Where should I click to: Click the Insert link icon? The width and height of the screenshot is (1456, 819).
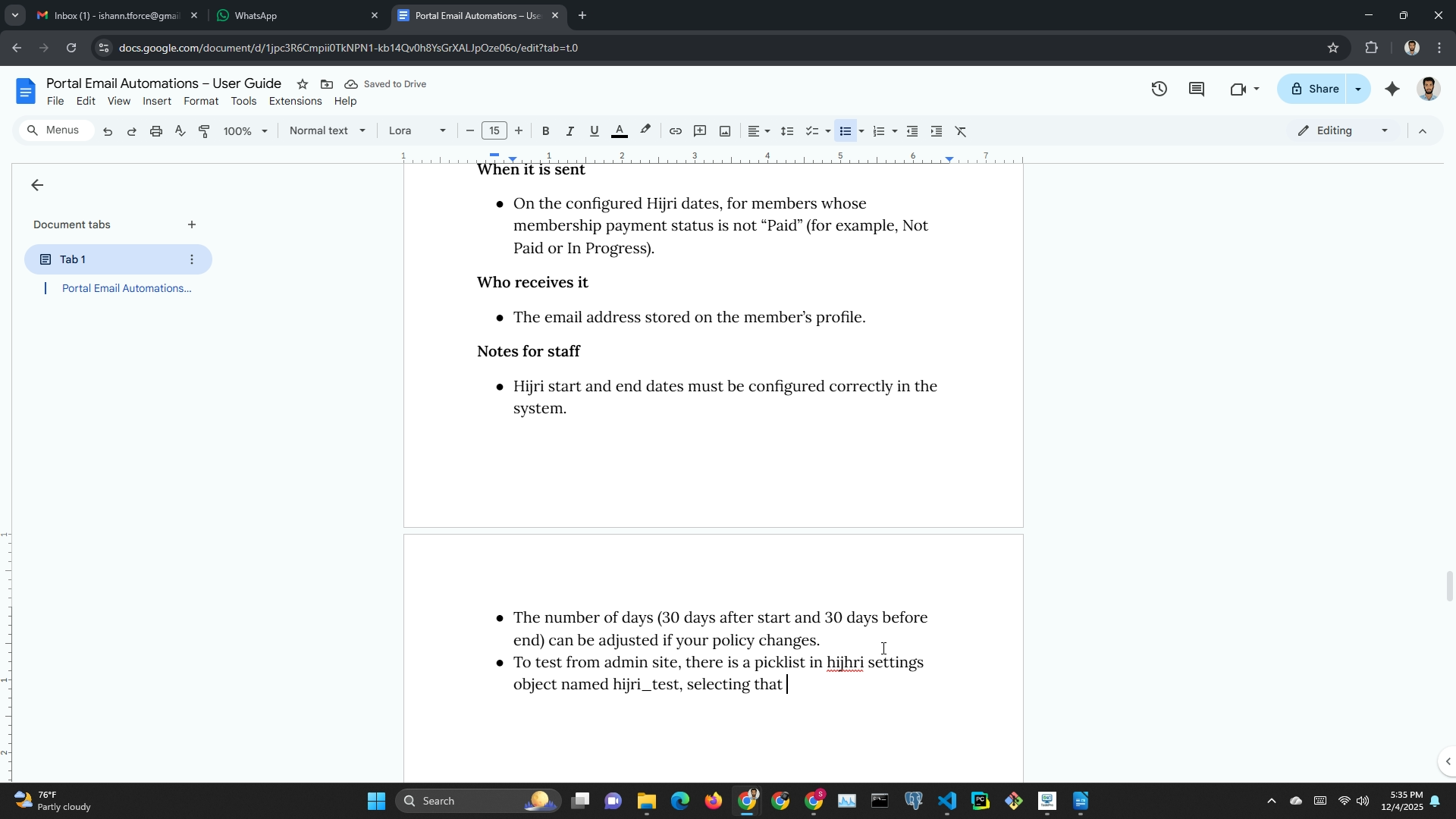[x=675, y=131]
